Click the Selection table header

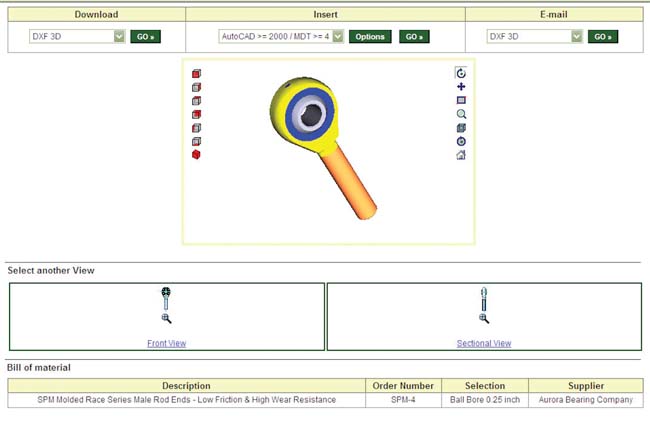click(485, 385)
